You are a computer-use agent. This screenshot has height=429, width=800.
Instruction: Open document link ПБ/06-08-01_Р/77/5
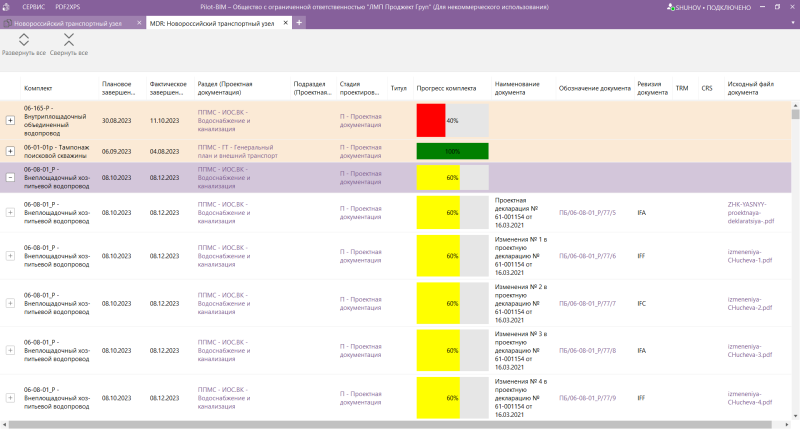[x=587, y=213]
